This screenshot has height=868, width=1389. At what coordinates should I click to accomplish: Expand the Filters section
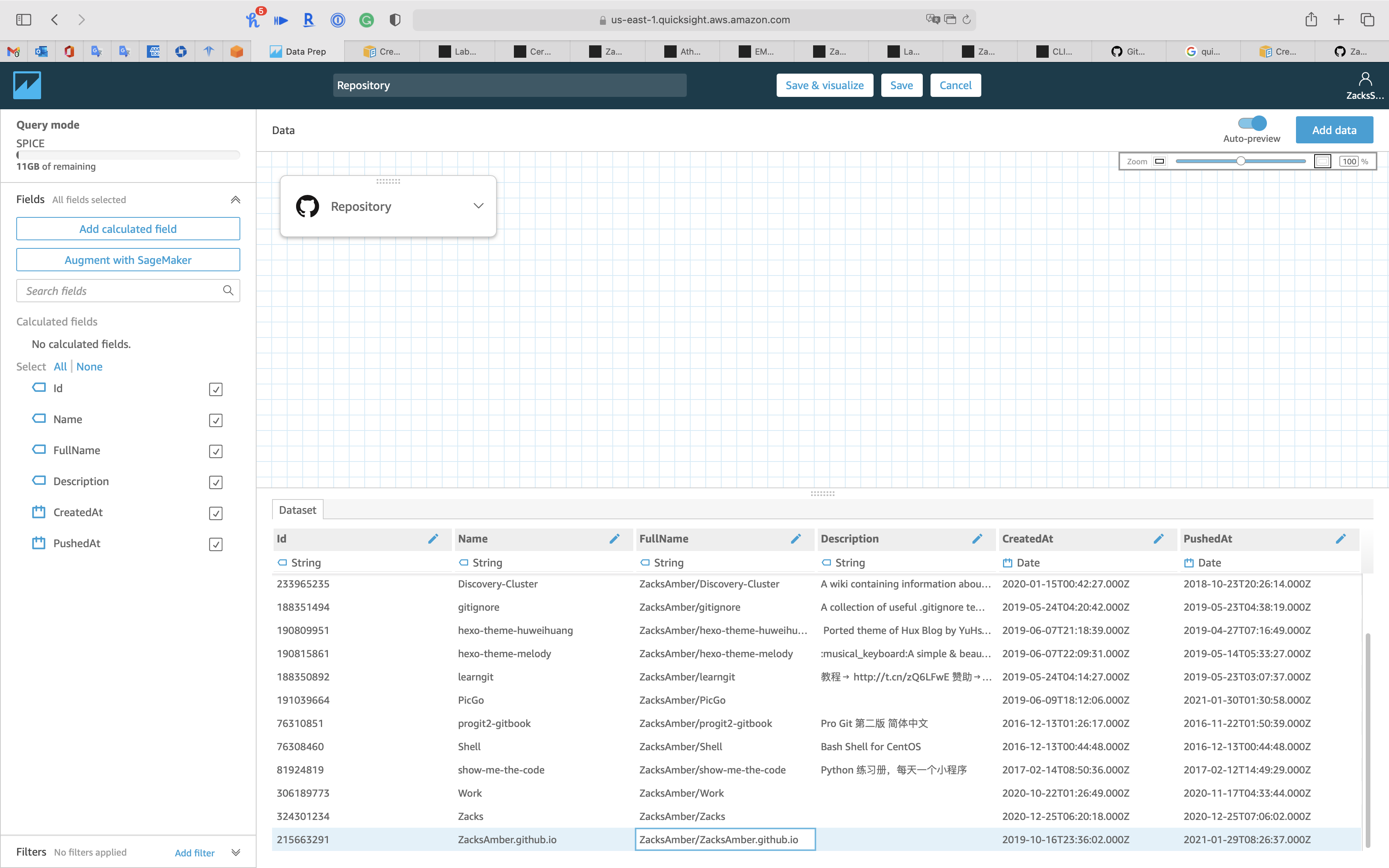point(235,852)
